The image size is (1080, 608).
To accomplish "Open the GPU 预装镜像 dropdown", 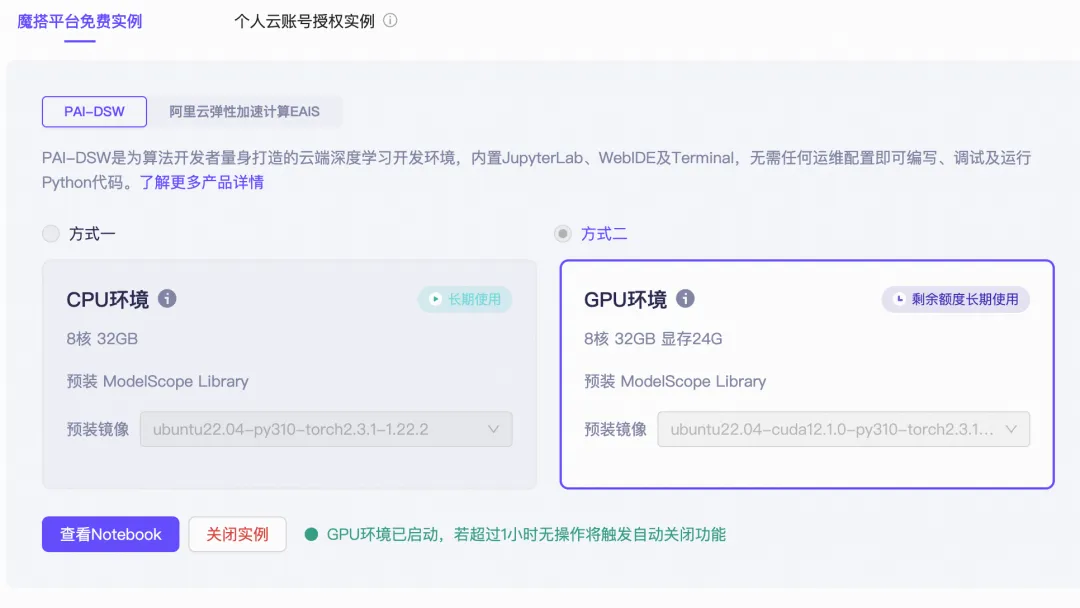I will click(843, 429).
